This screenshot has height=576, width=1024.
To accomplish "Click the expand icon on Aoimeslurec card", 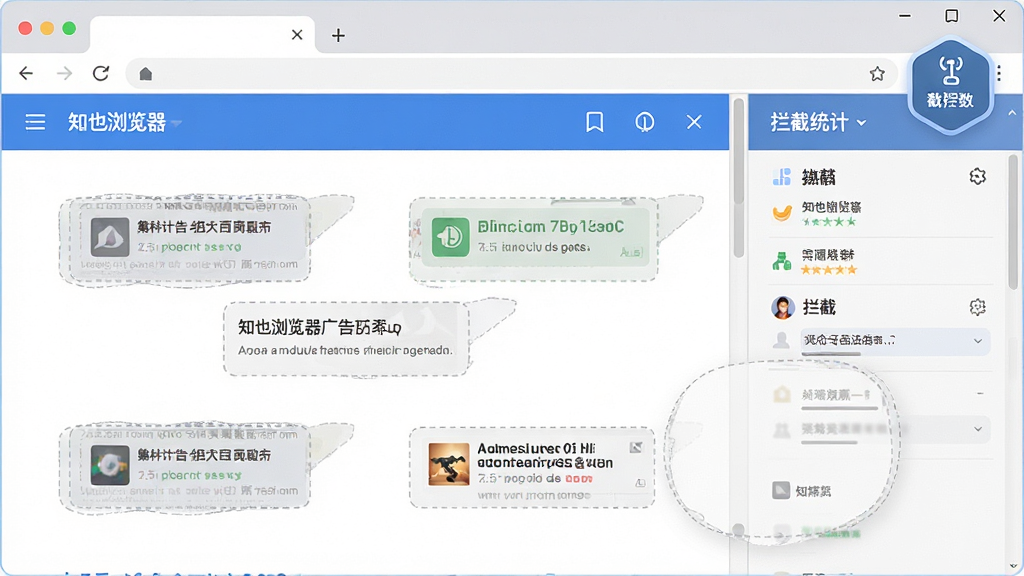I will [635, 447].
